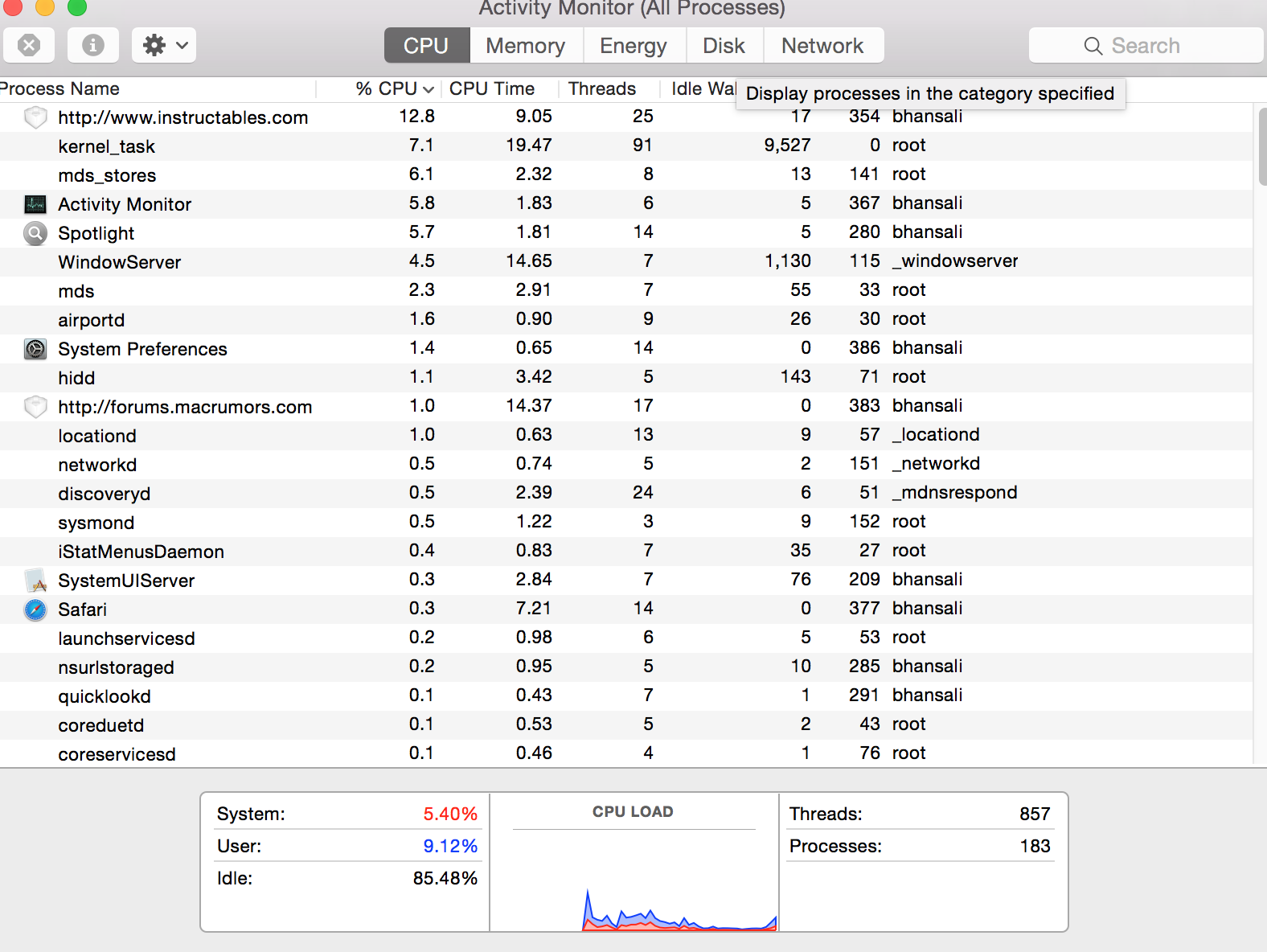The image size is (1267, 952).
Task: Select the kernel_task process row
Action: [x=626, y=146]
